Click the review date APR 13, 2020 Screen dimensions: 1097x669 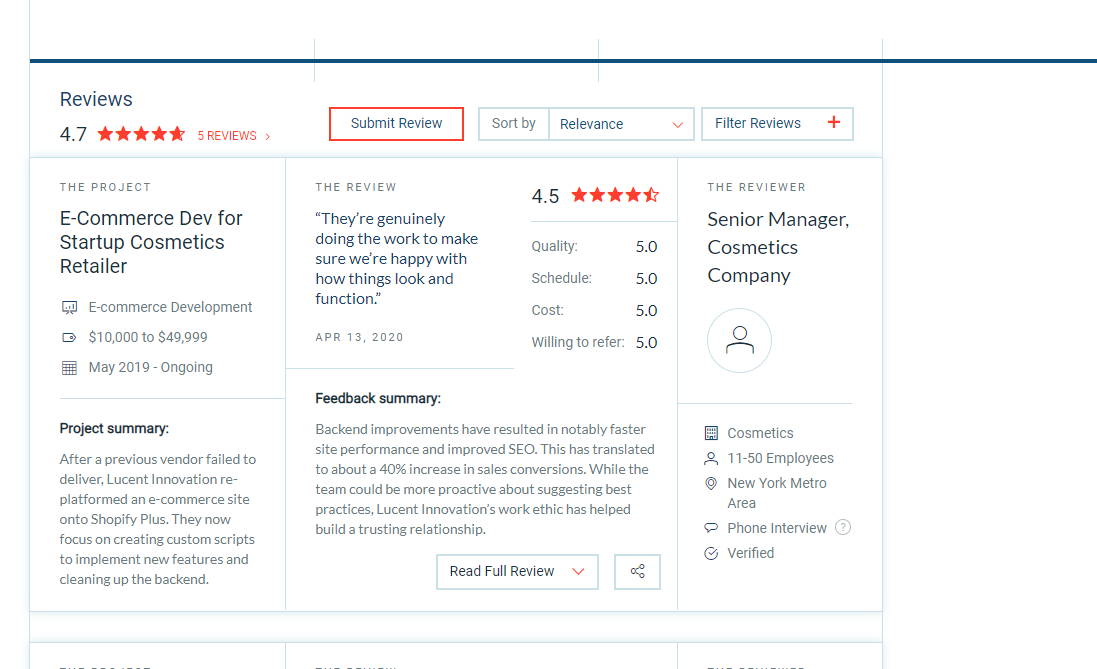[360, 337]
